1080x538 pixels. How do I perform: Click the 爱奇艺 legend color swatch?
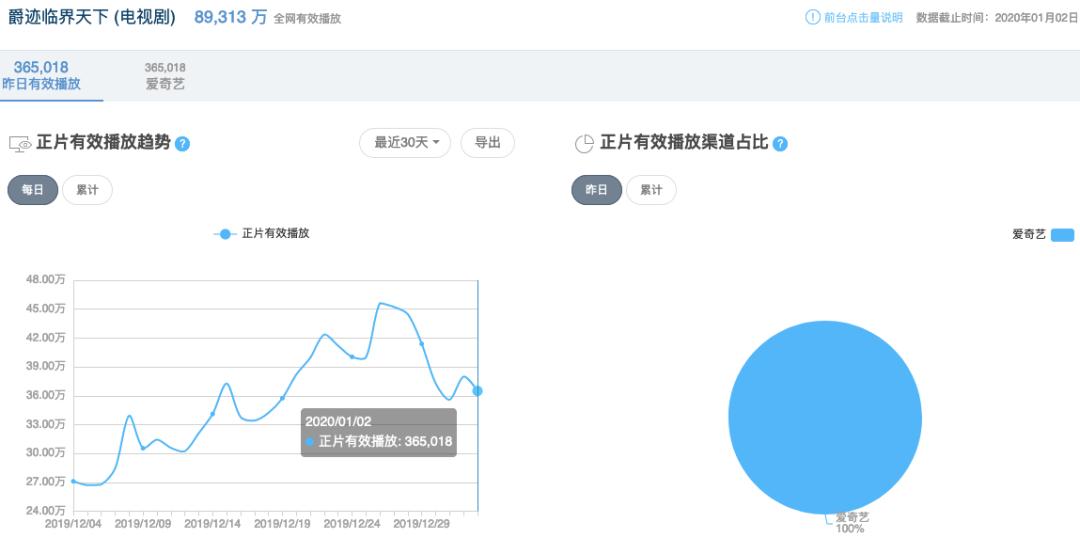(x=1063, y=235)
